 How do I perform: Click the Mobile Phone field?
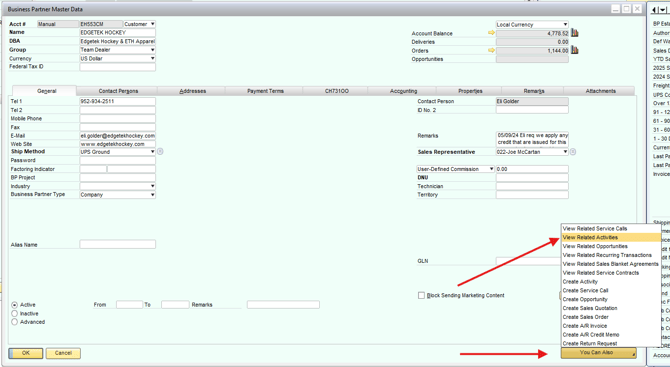(118, 119)
